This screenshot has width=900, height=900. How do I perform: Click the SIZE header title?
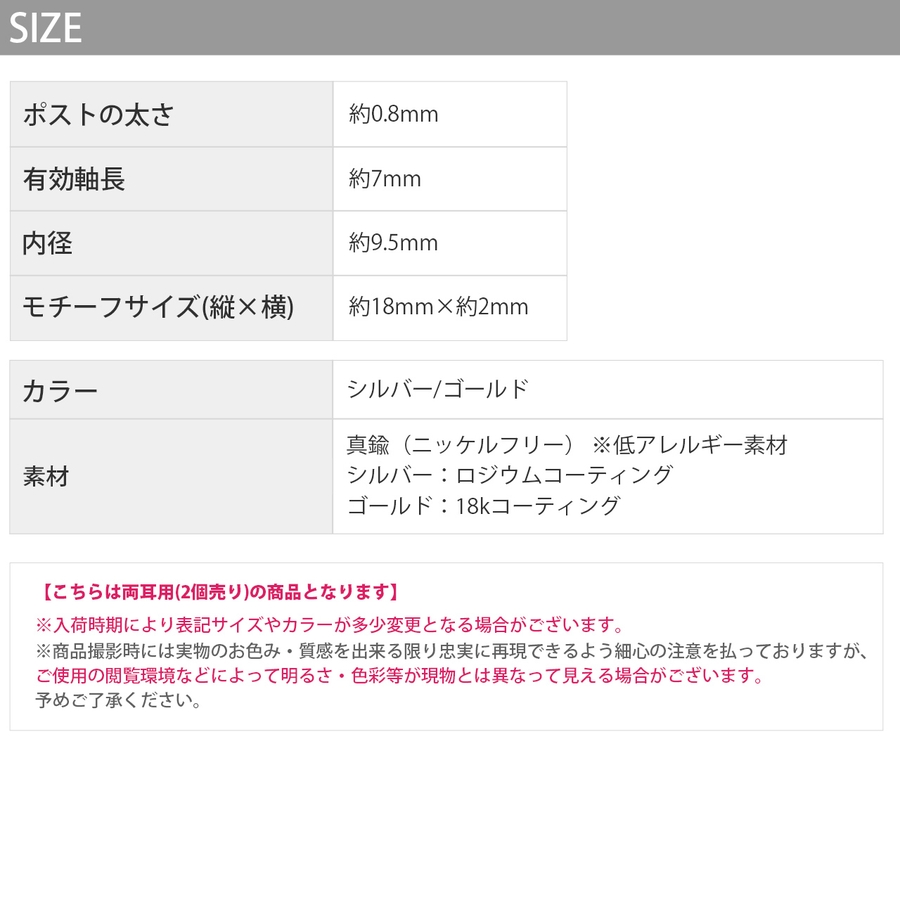tap(46, 28)
